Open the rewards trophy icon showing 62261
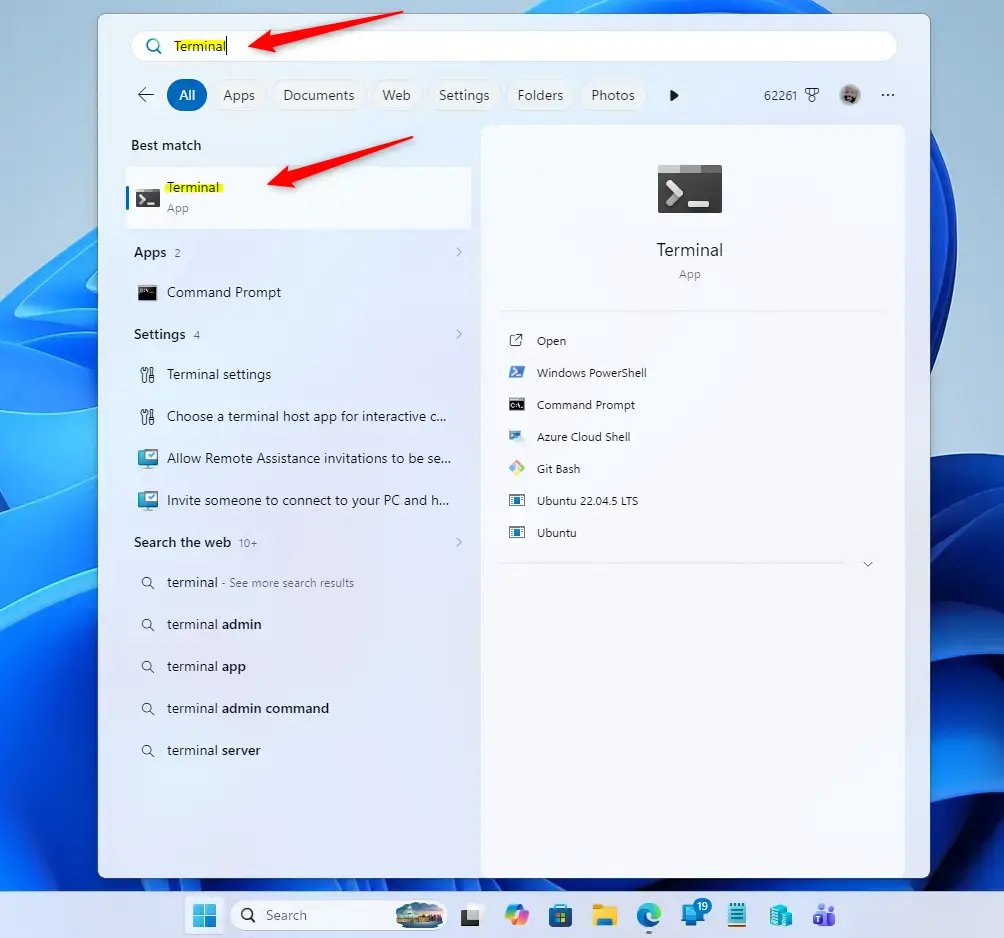Screen dimensions: 1004x938 click(x=812, y=95)
